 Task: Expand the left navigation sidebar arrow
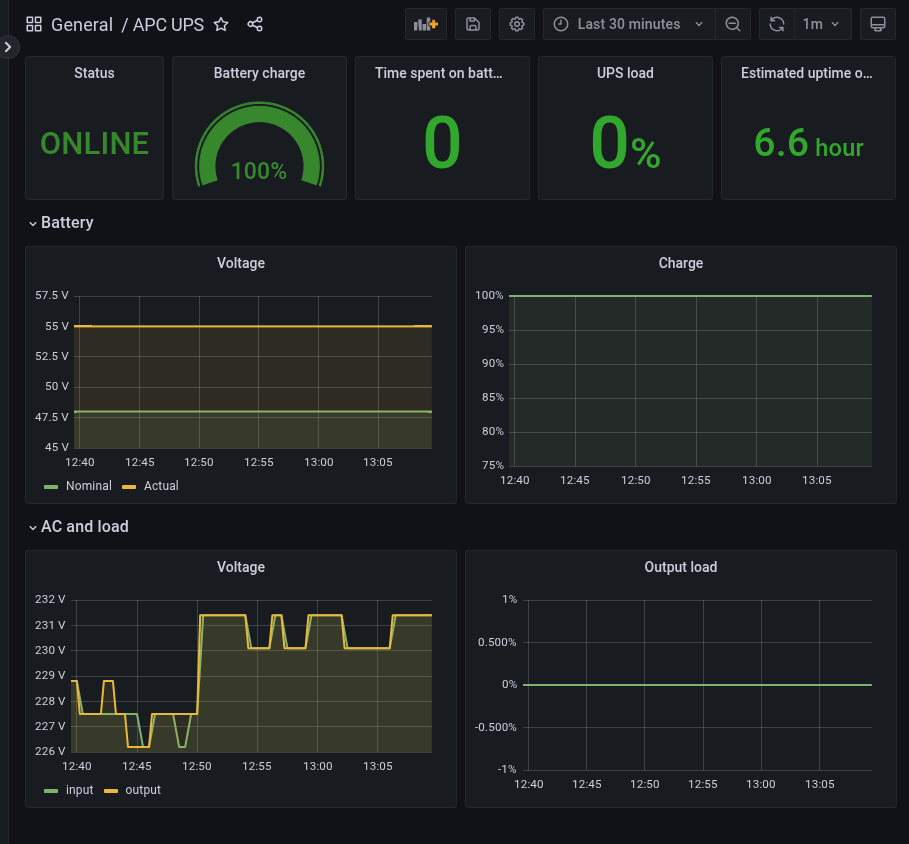point(8,46)
